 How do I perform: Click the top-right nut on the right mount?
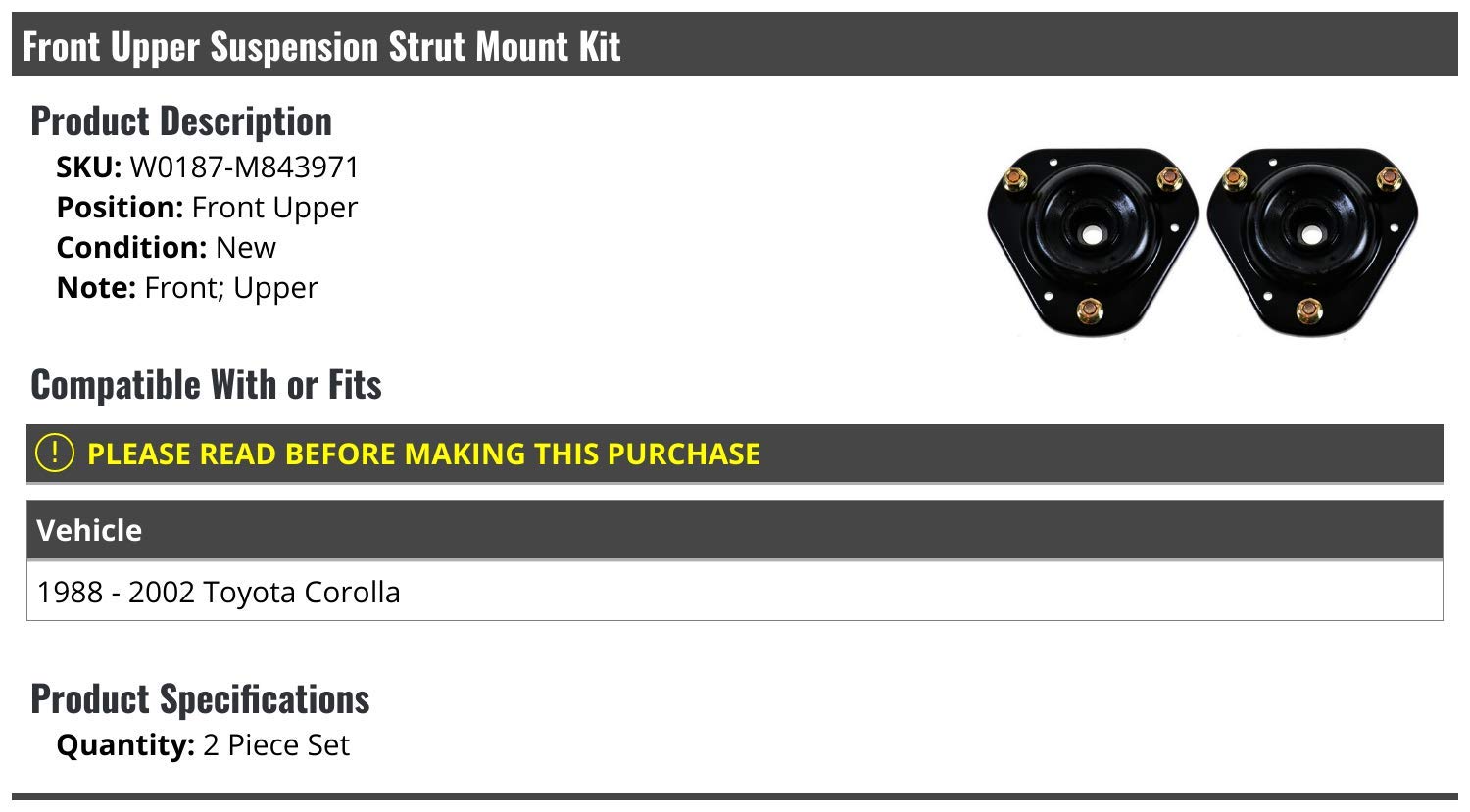[x=1390, y=178]
